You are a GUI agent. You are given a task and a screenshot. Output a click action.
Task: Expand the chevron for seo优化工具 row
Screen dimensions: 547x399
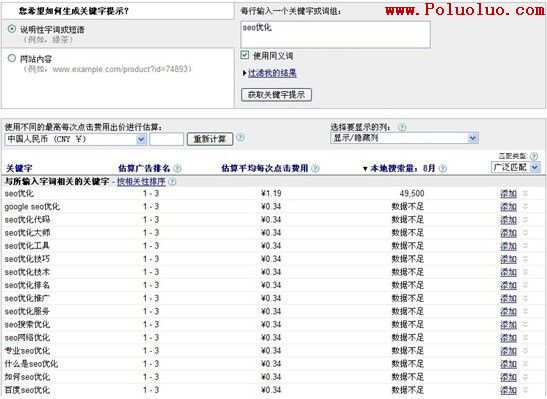[x=525, y=246]
